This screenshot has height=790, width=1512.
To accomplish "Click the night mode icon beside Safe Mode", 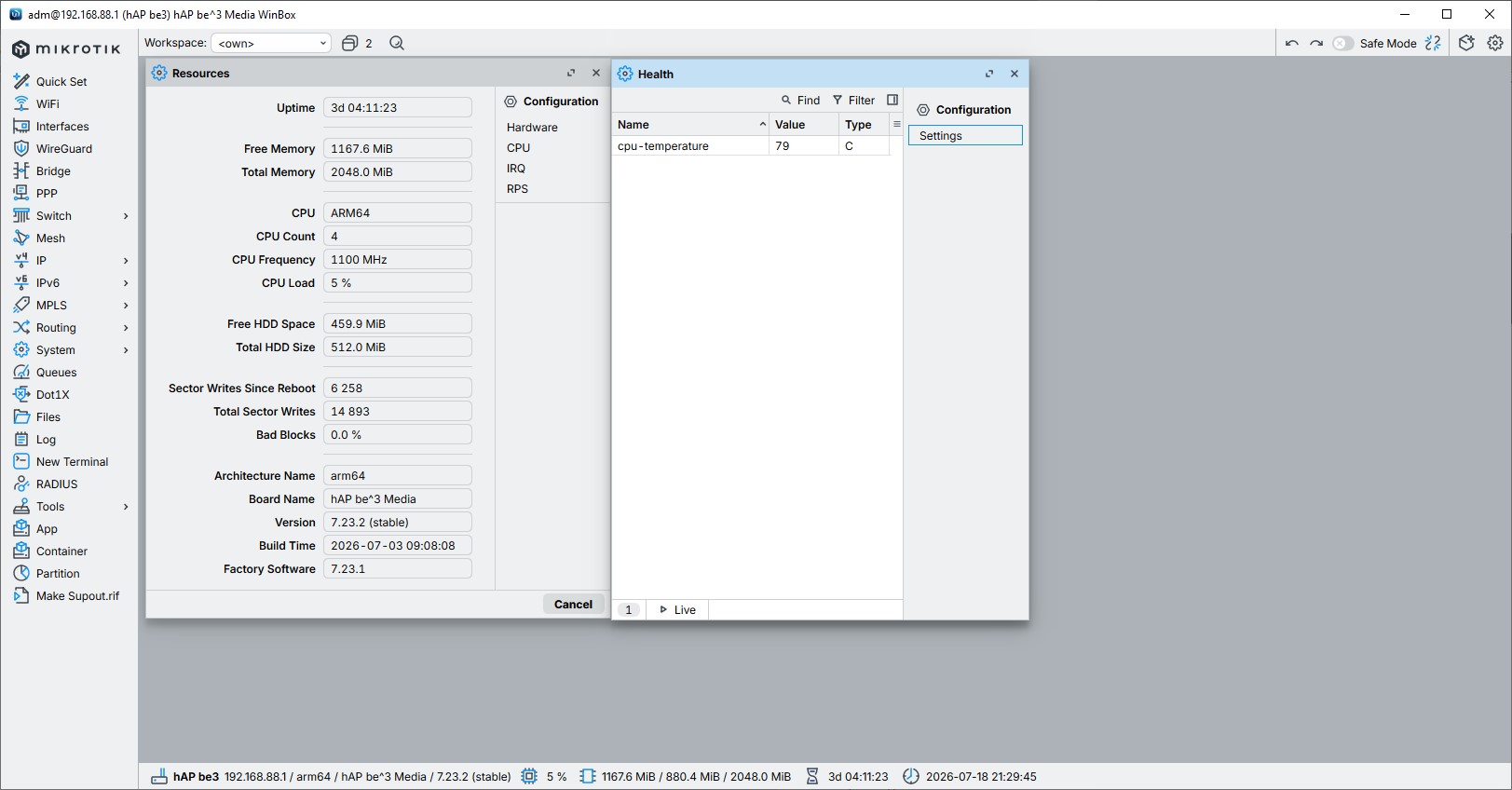I will click(x=1433, y=43).
